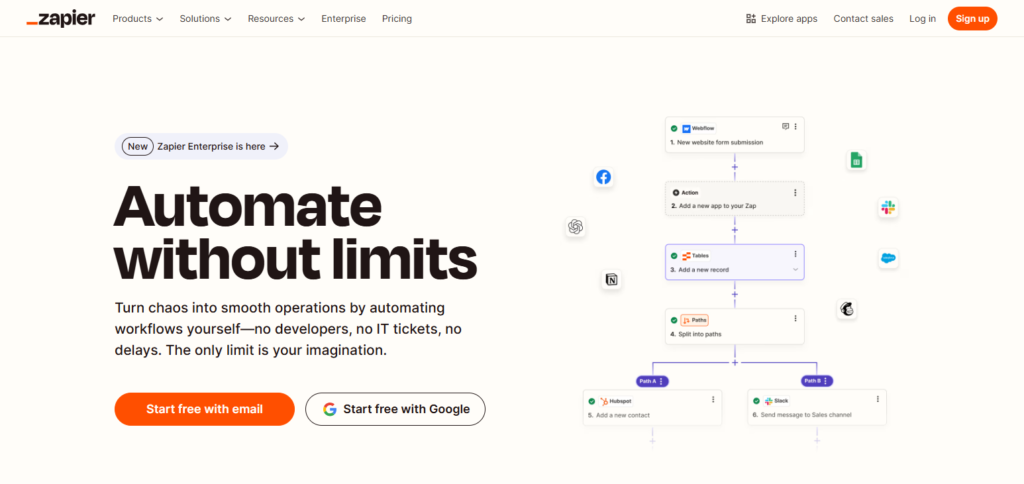The height and width of the screenshot is (484, 1024).
Task: Open the Products dropdown menu
Action: coord(138,18)
